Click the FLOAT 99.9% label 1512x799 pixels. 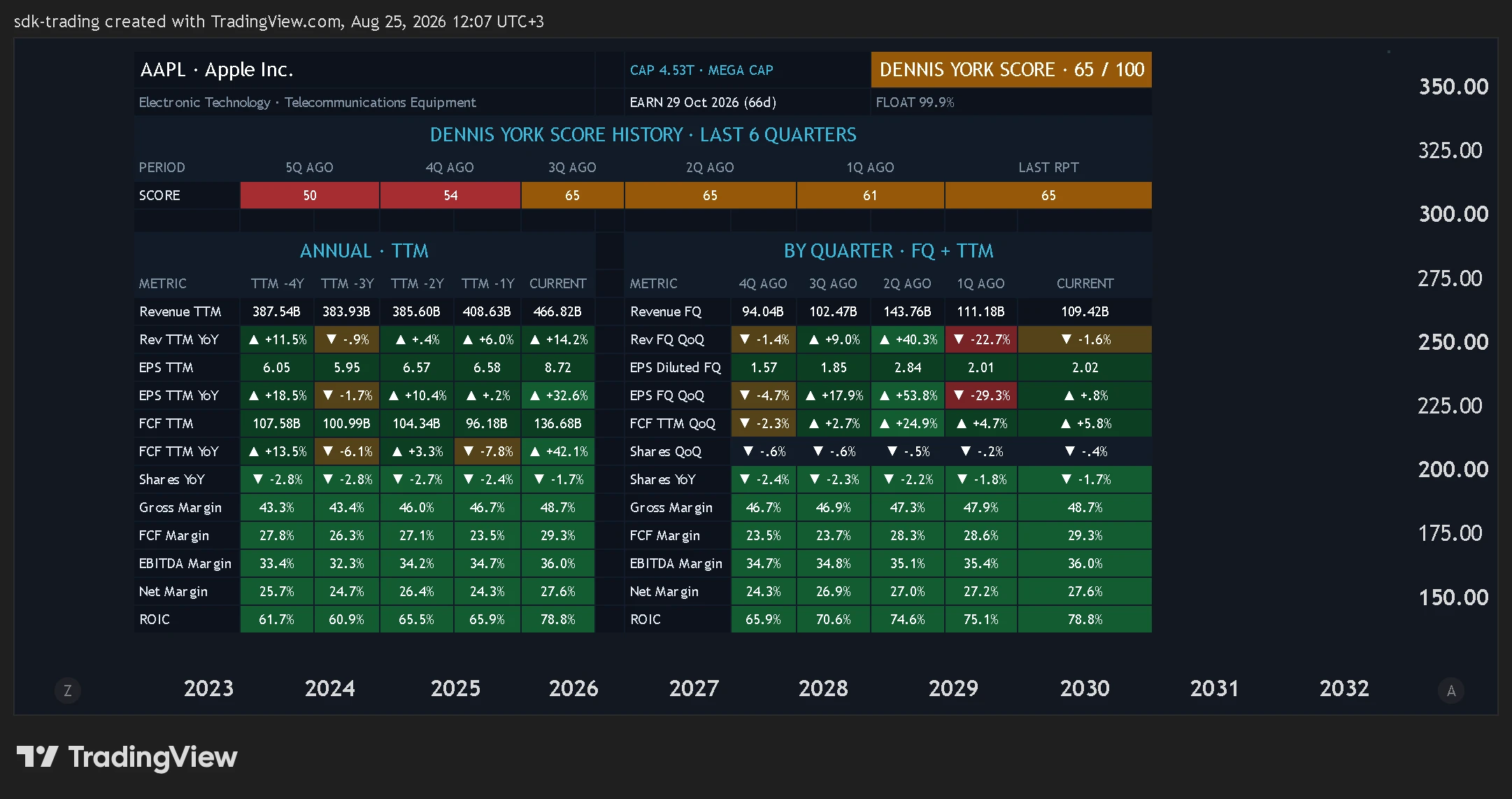(x=915, y=102)
